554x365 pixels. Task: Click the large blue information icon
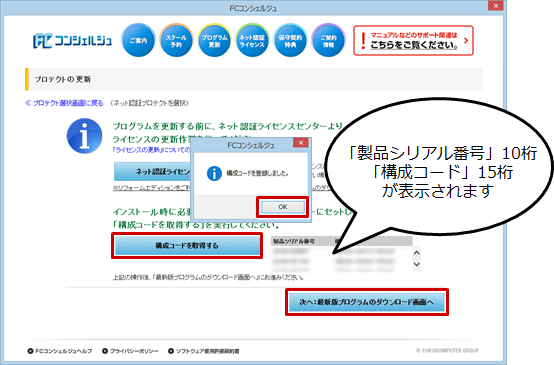point(84,136)
